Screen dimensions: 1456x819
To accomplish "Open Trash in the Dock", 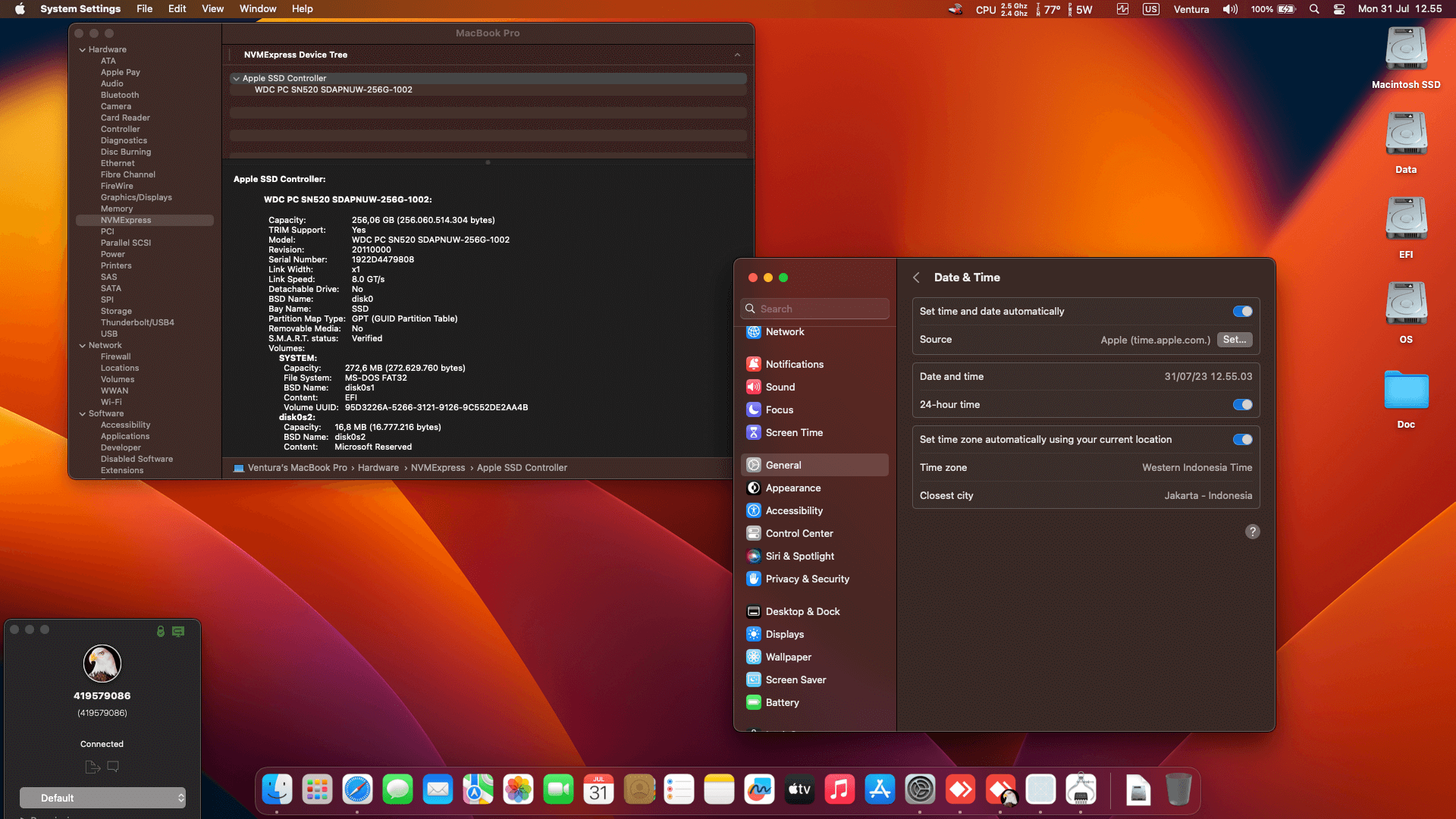I will (x=1178, y=789).
